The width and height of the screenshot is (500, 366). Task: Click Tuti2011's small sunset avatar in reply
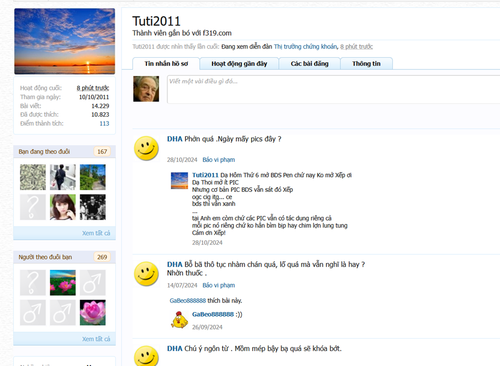[x=179, y=181]
